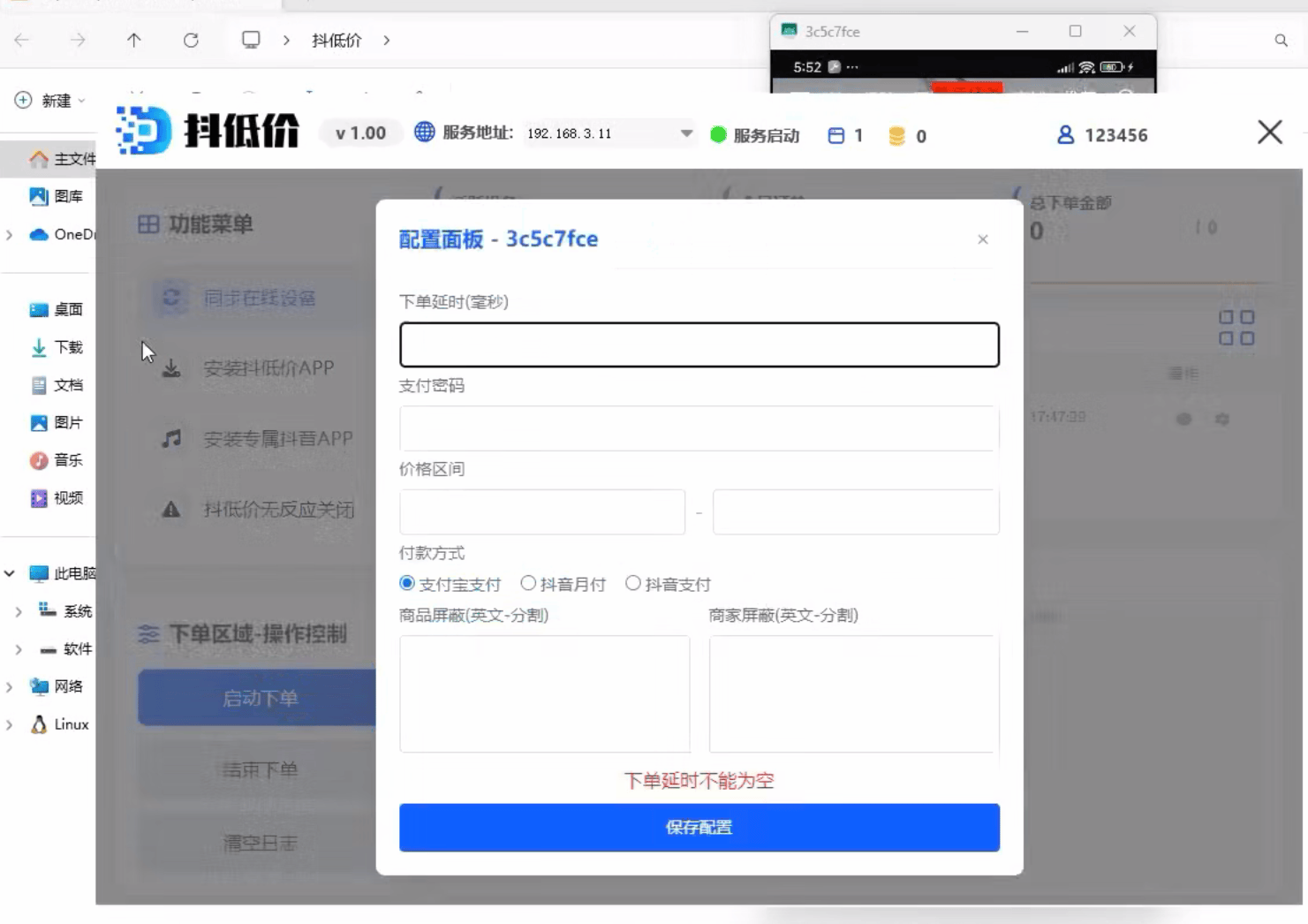
Task: Click 抖低价 in the address breadcrumb
Action: tap(336, 40)
